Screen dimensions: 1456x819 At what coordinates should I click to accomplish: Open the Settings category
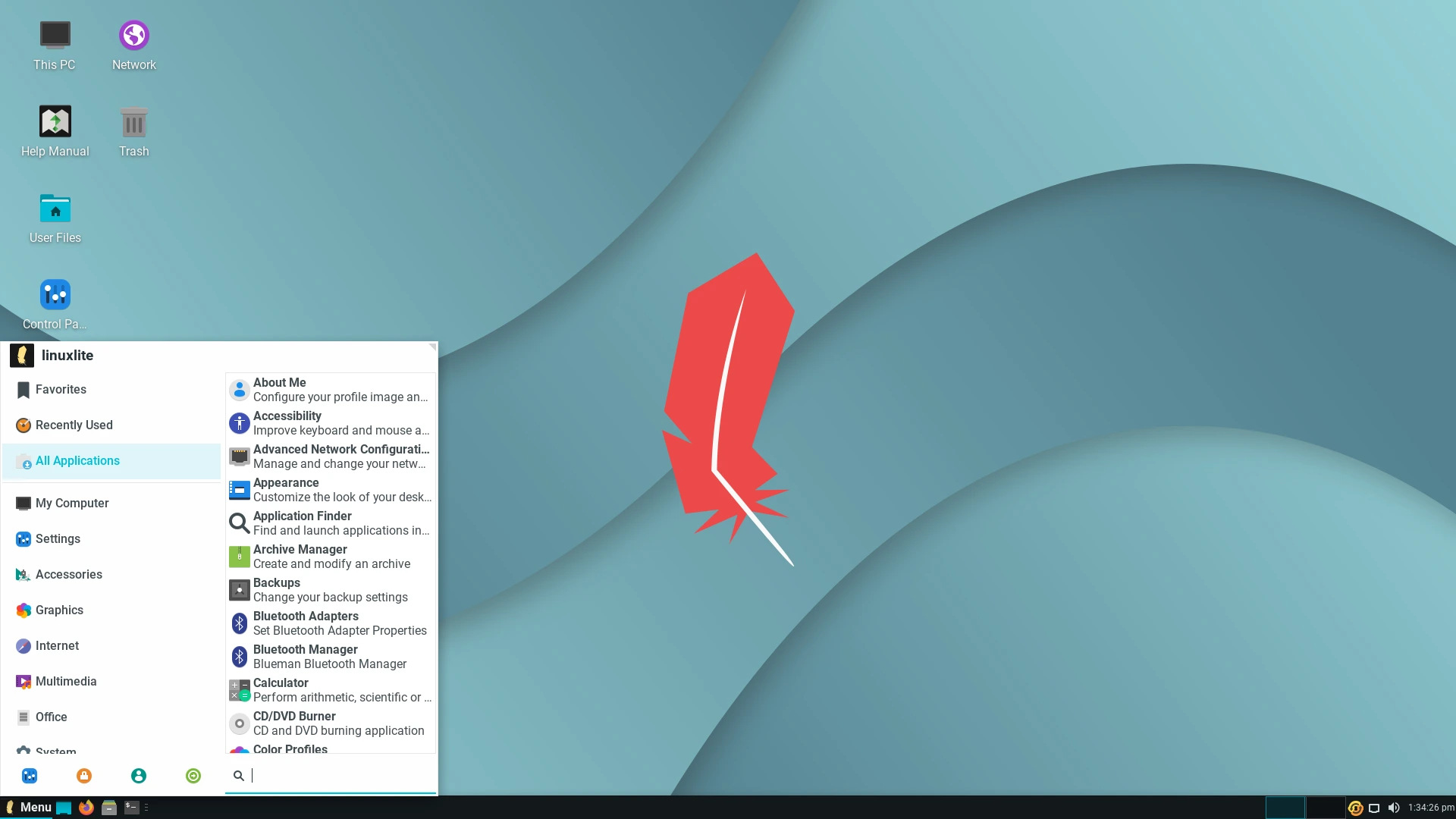tap(111, 539)
